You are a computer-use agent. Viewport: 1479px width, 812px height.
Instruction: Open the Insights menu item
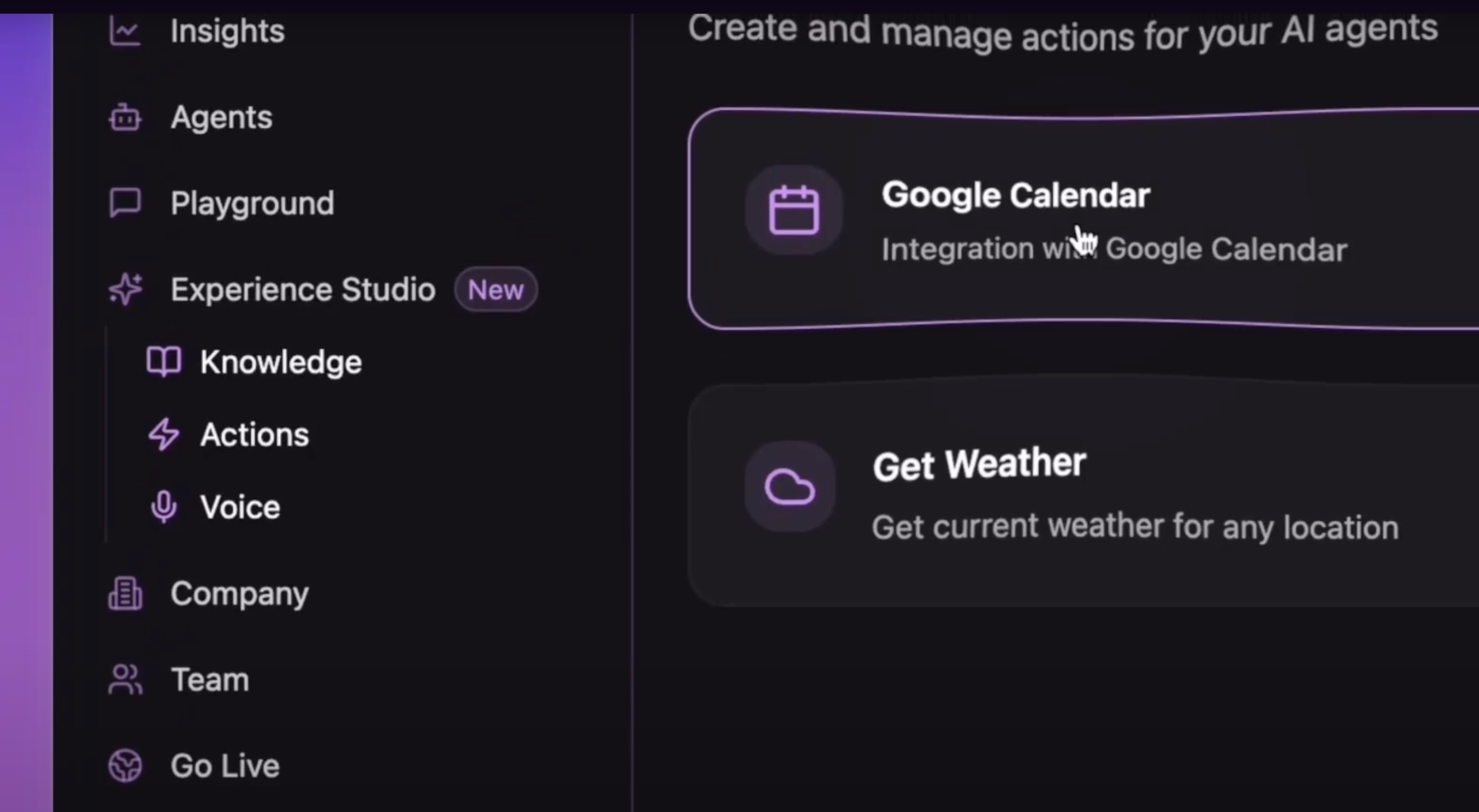tap(227, 32)
